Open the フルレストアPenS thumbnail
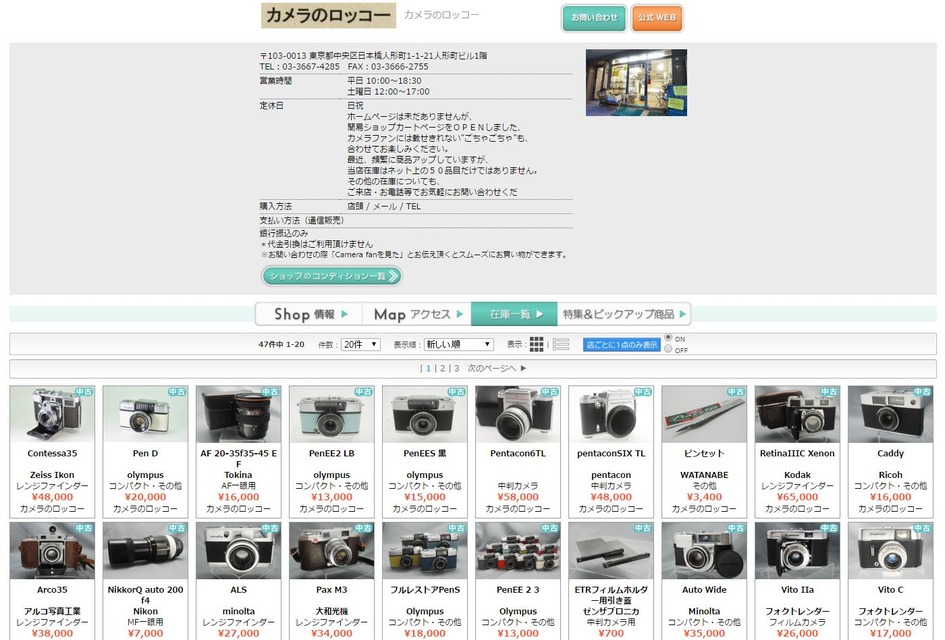The image size is (945, 640). click(x=425, y=550)
